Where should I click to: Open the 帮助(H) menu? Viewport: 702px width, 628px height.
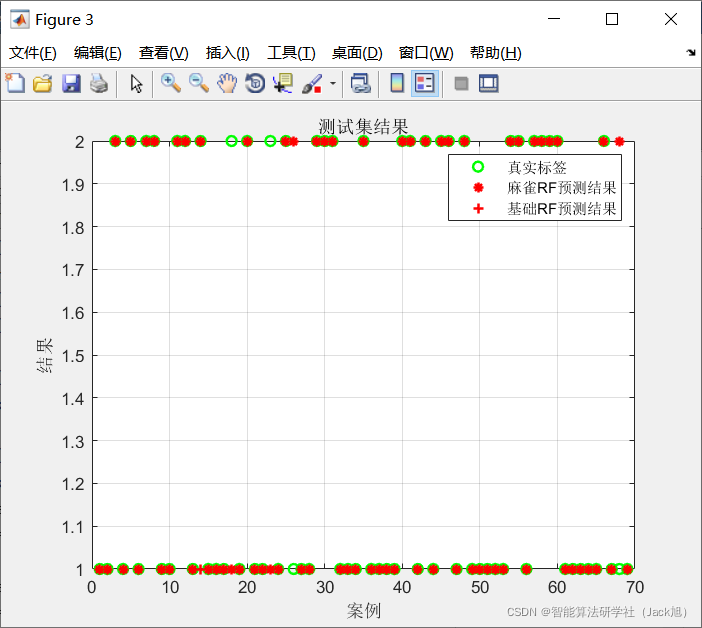(x=496, y=53)
